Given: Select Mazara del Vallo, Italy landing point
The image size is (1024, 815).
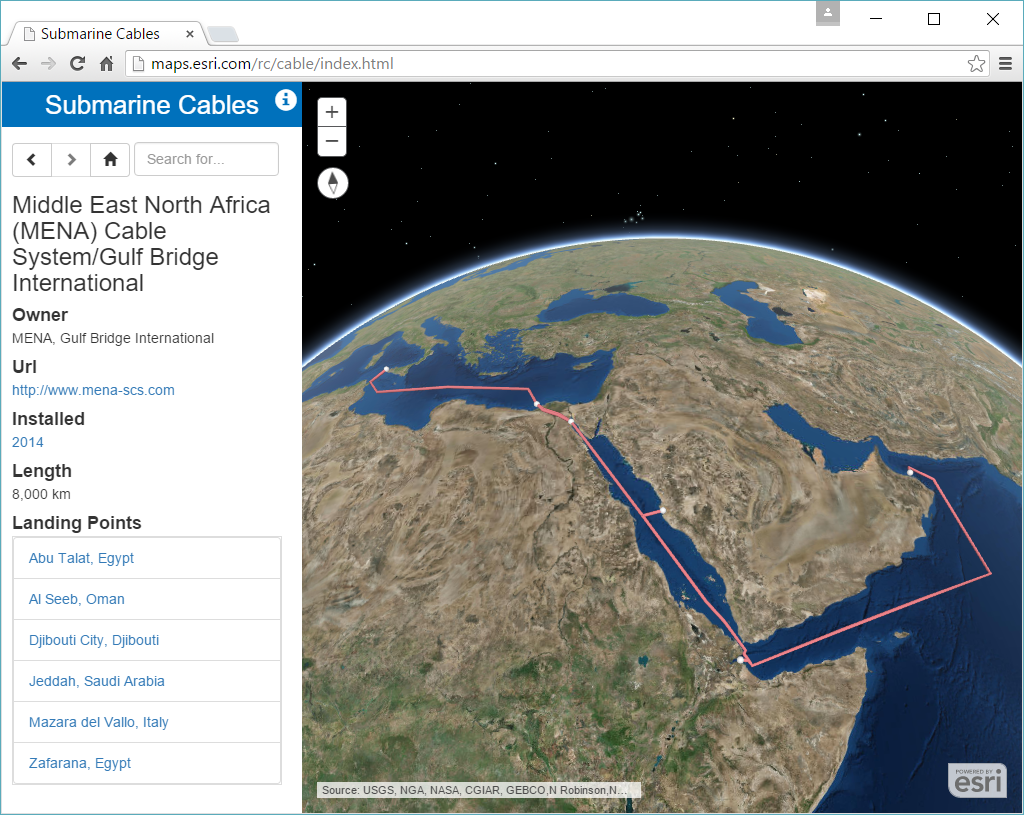Looking at the screenshot, I should 147,722.
